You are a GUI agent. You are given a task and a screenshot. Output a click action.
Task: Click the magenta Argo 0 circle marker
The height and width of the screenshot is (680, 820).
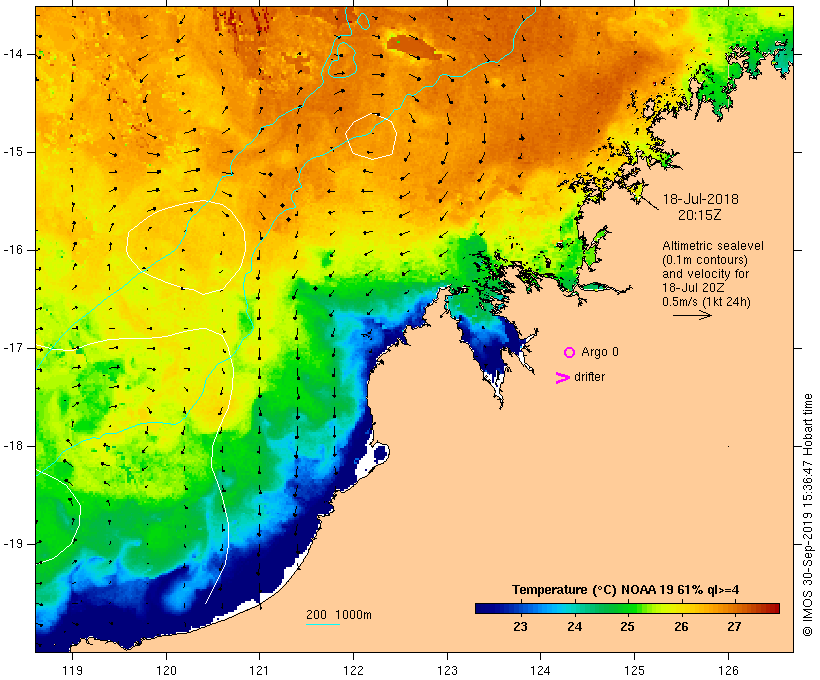point(570,353)
